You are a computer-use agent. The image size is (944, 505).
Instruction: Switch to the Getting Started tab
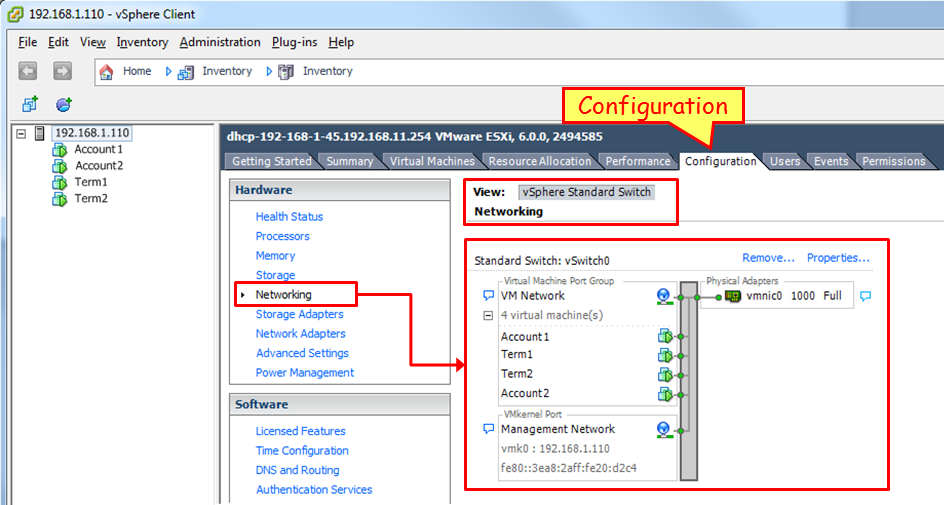(x=272, y=161)
